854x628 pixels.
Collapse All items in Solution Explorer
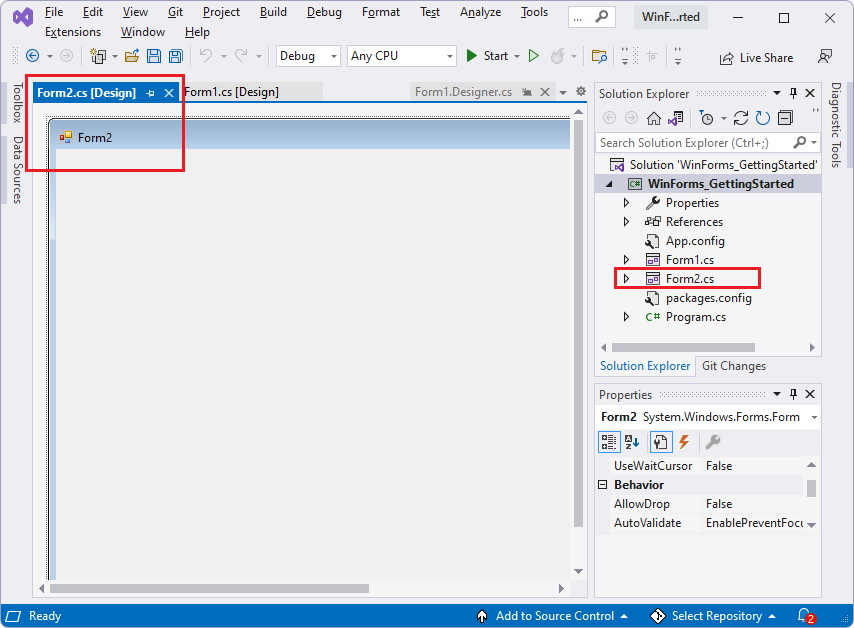tap(786, 117)
